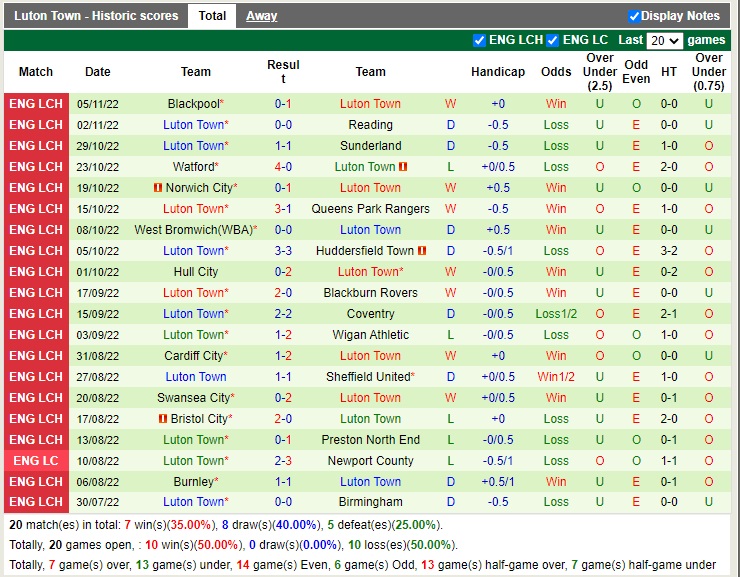Screen dimensions: 740x577
Task: Select Newport County in the team column
Action: tap(370, 461)
